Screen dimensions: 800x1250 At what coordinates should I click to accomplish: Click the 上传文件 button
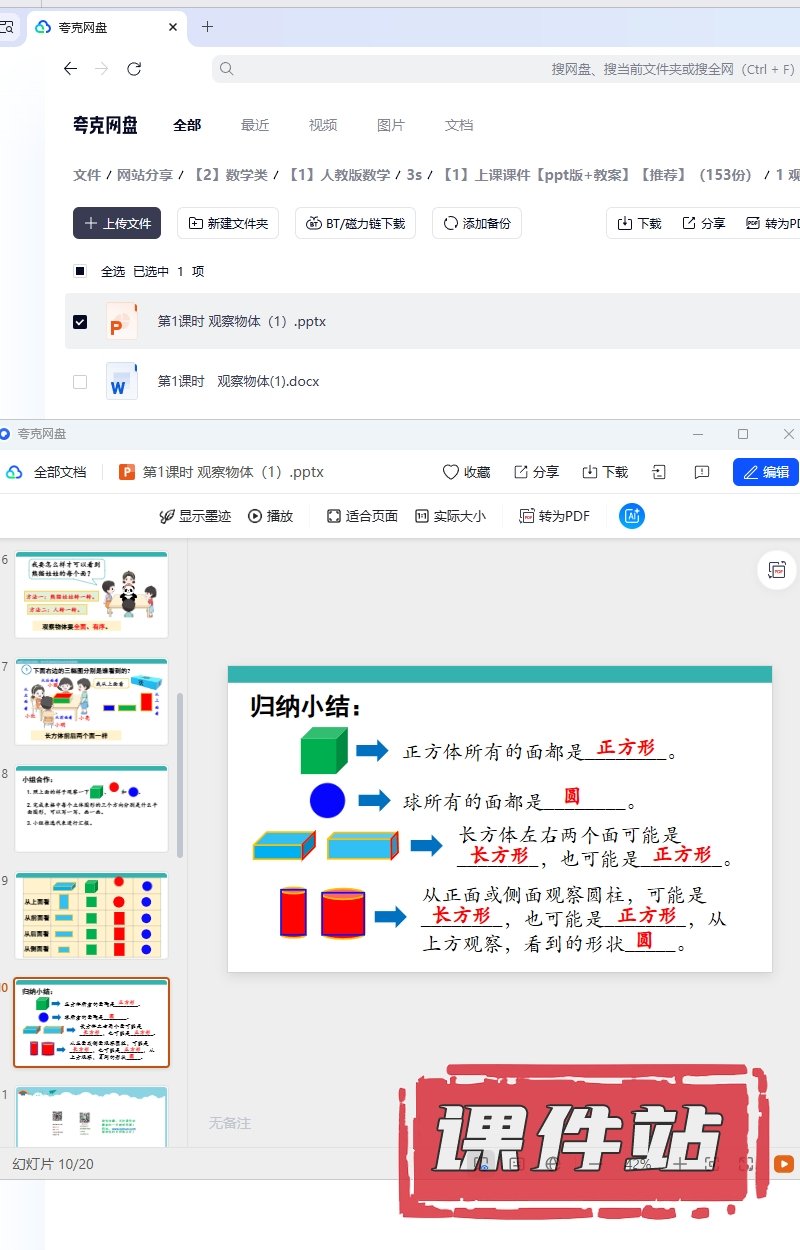tap(117, 223)
